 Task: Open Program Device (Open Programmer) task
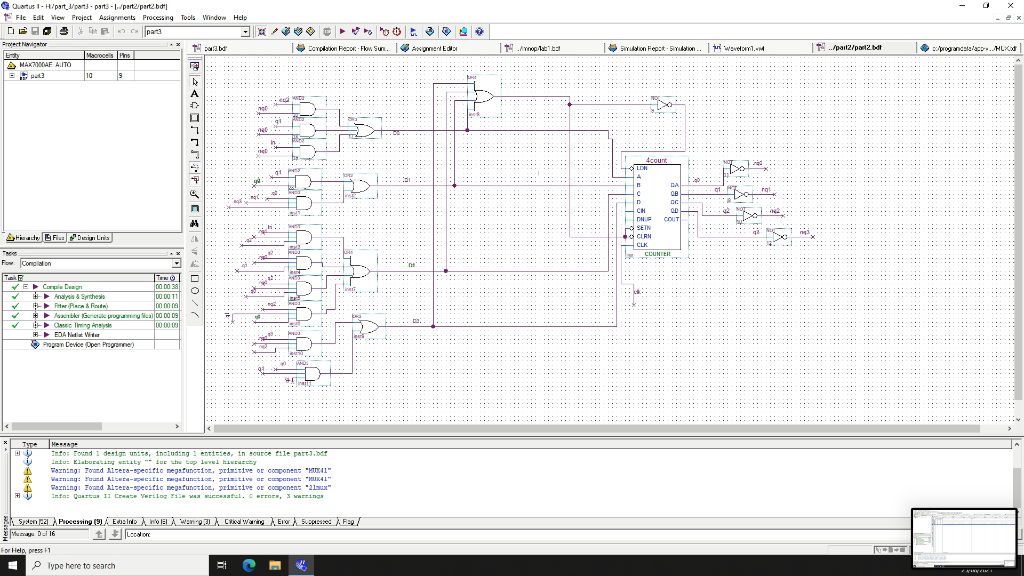click(x=88, y=344)
